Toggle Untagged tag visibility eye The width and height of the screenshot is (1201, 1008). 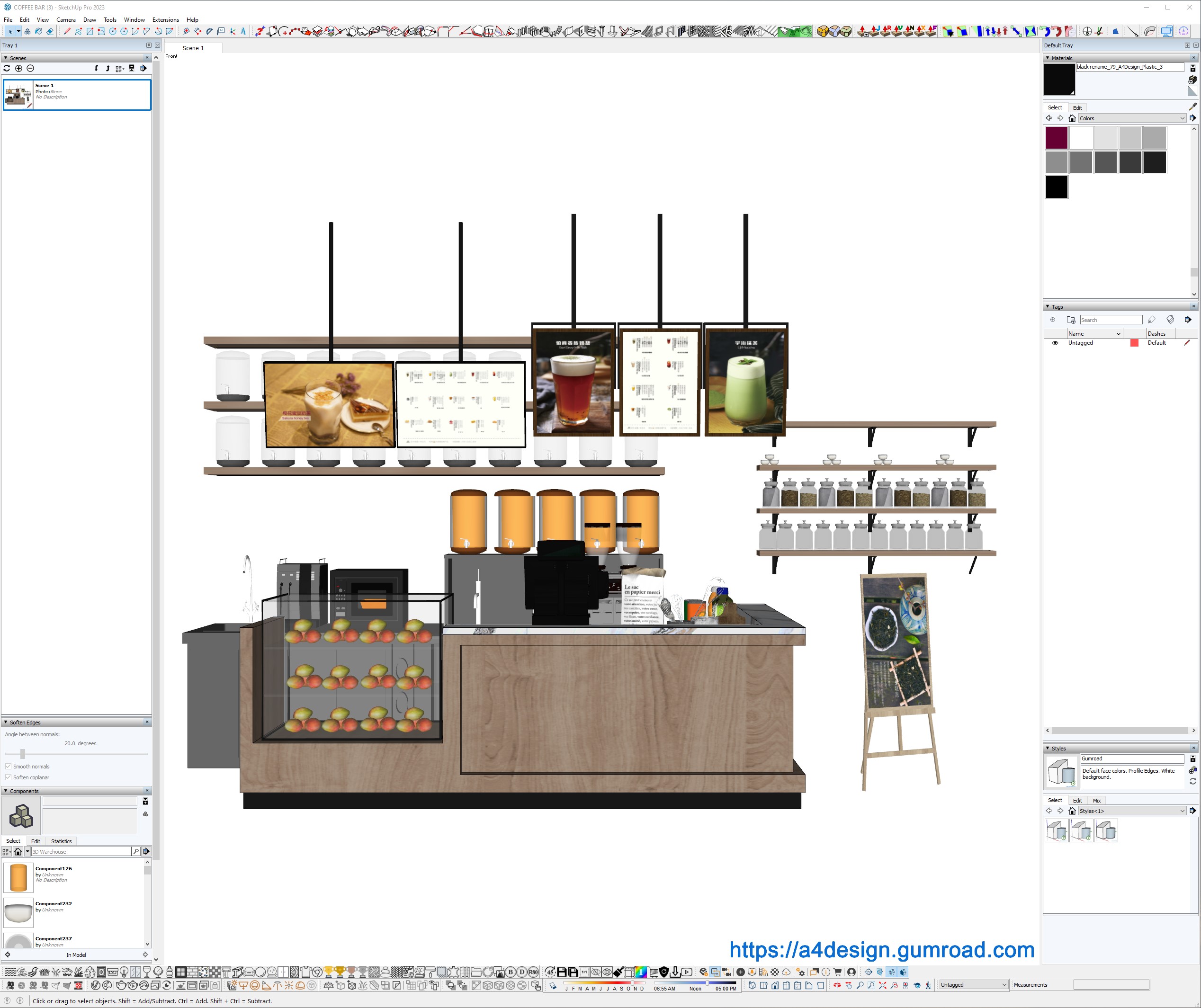tap(1055, 343)
